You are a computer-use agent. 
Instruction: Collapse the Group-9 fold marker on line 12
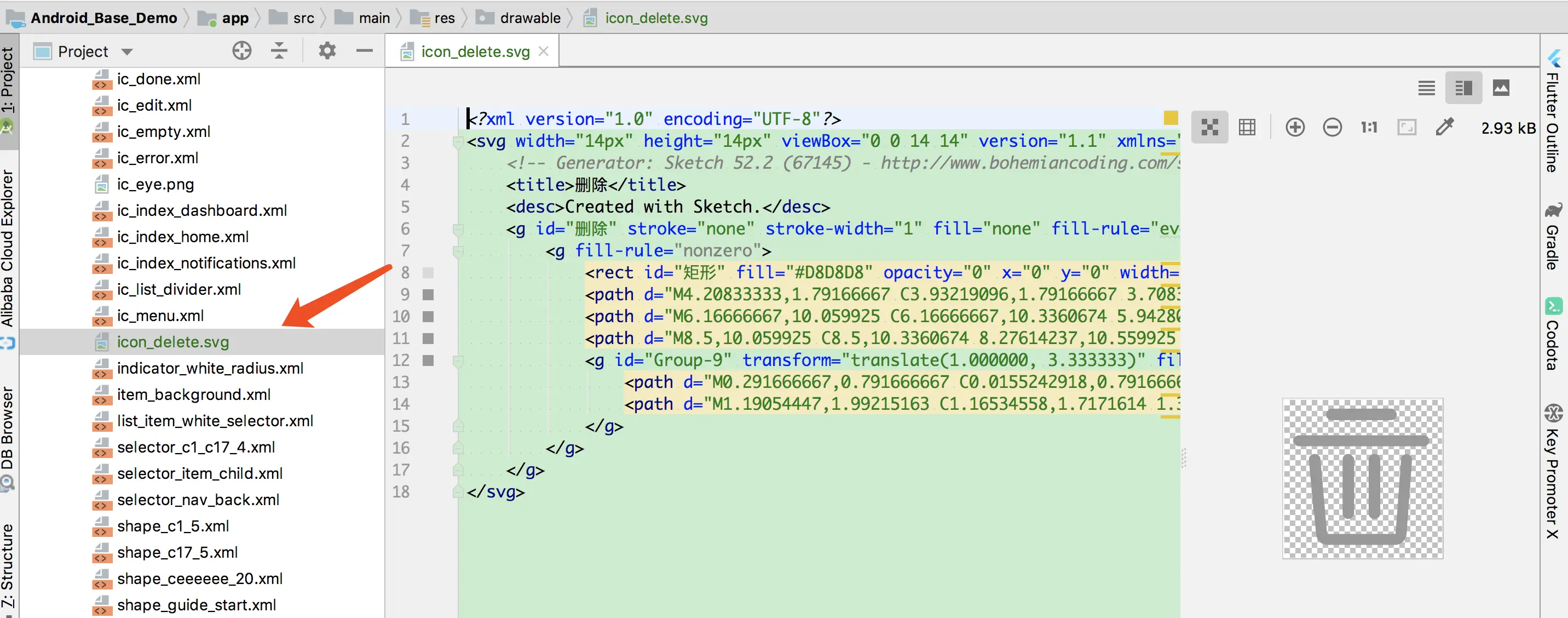point(458,361)
